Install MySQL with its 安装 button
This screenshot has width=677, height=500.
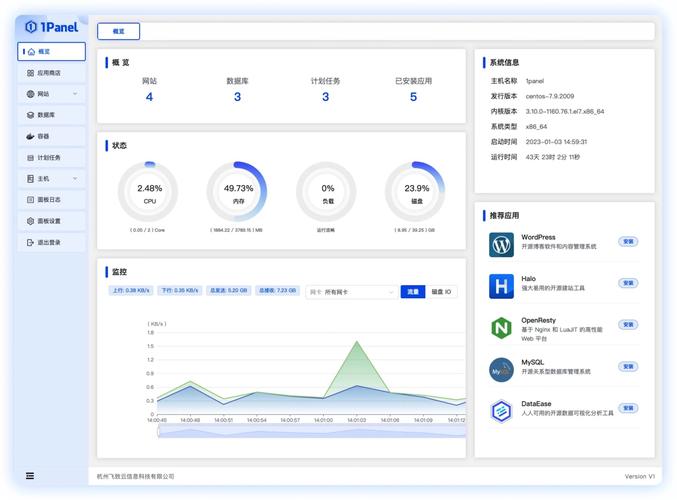point(628,366)
